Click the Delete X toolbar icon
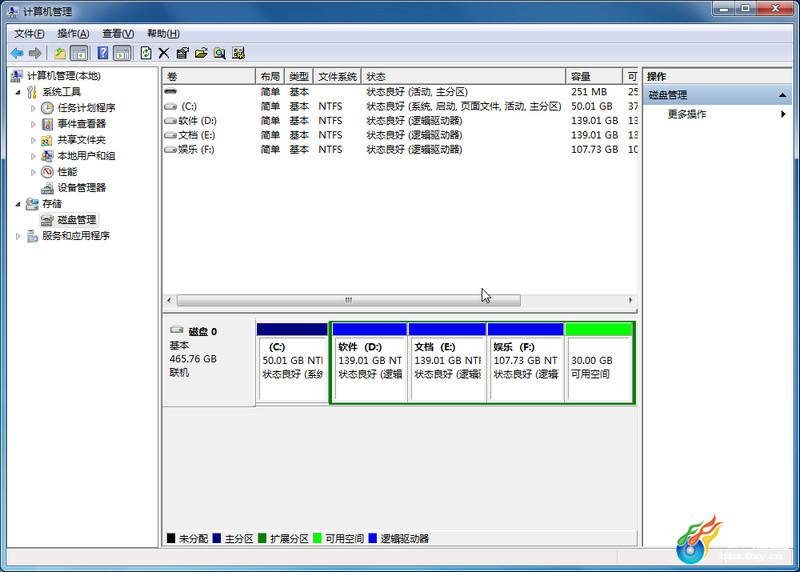The height and width of the screenshot is (572, 800). (164, 53)
